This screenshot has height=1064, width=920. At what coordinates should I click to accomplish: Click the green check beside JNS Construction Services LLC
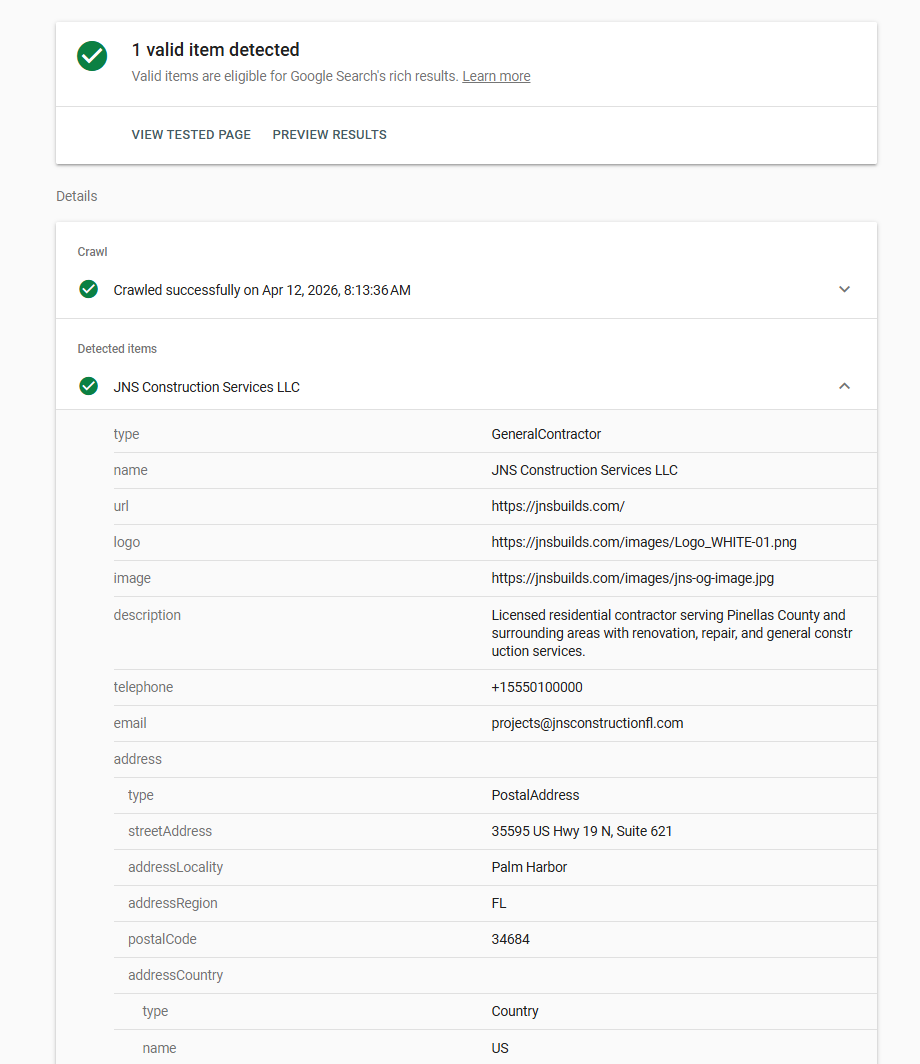coord(88,386)
